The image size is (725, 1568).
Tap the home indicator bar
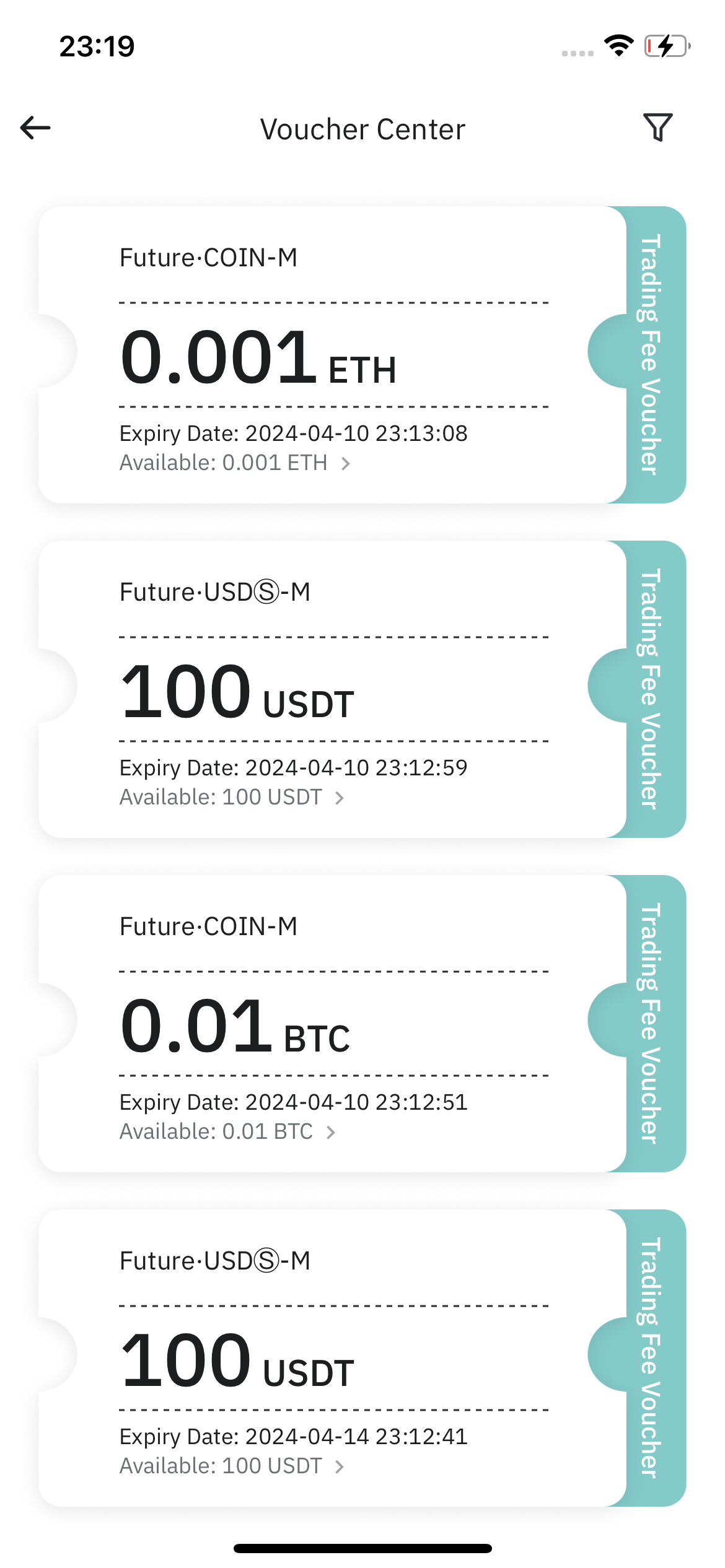tap(362, 1548)
